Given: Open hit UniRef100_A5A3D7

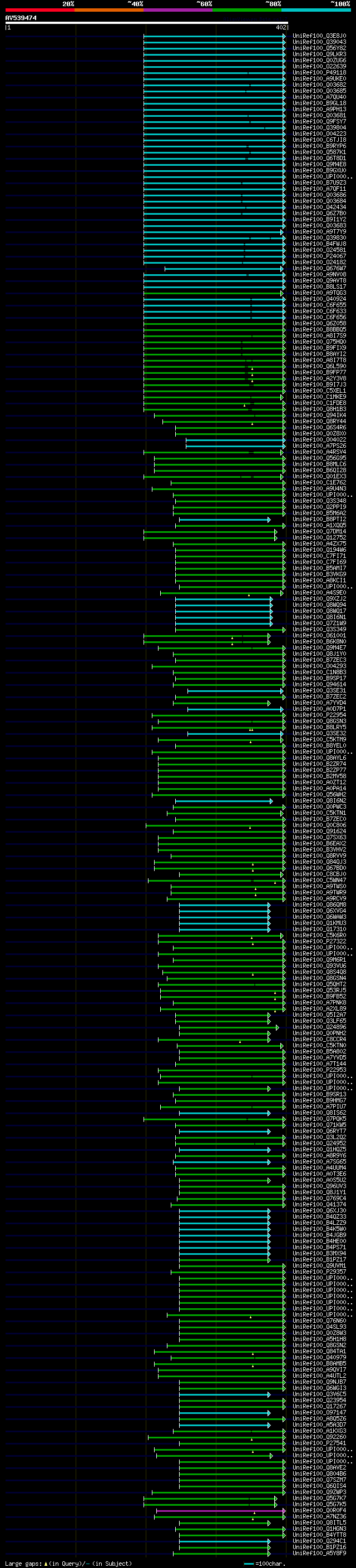Looking at the screenshot, I should [x=319, y=1425].
